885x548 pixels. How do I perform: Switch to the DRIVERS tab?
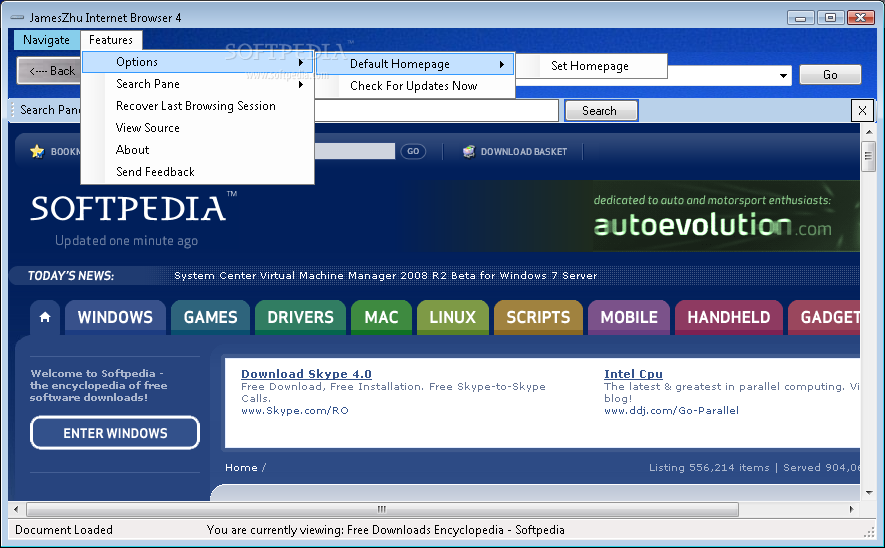click(300, 317)
